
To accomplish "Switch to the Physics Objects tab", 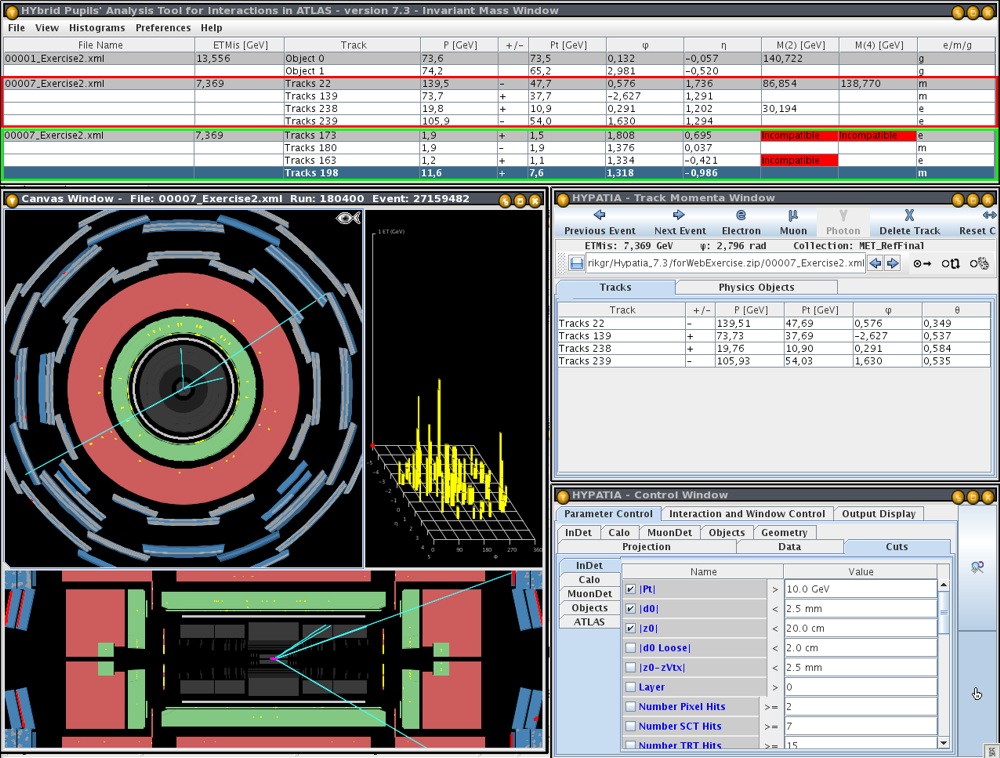I will pos(756,288).
